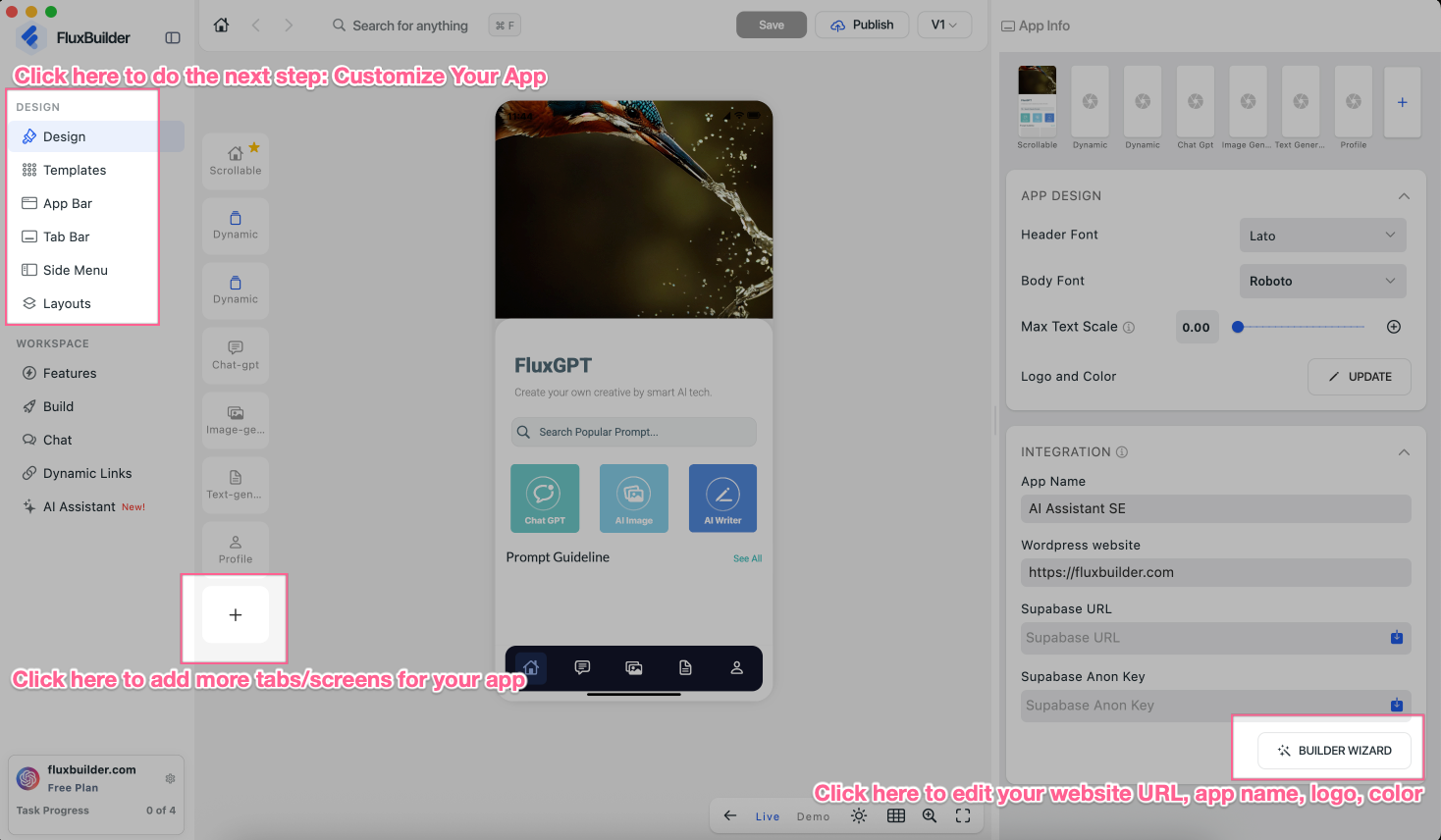Select the Image Gen... screen thumbnail
Screen dimensions: 1441x840
pos(1248,101)
